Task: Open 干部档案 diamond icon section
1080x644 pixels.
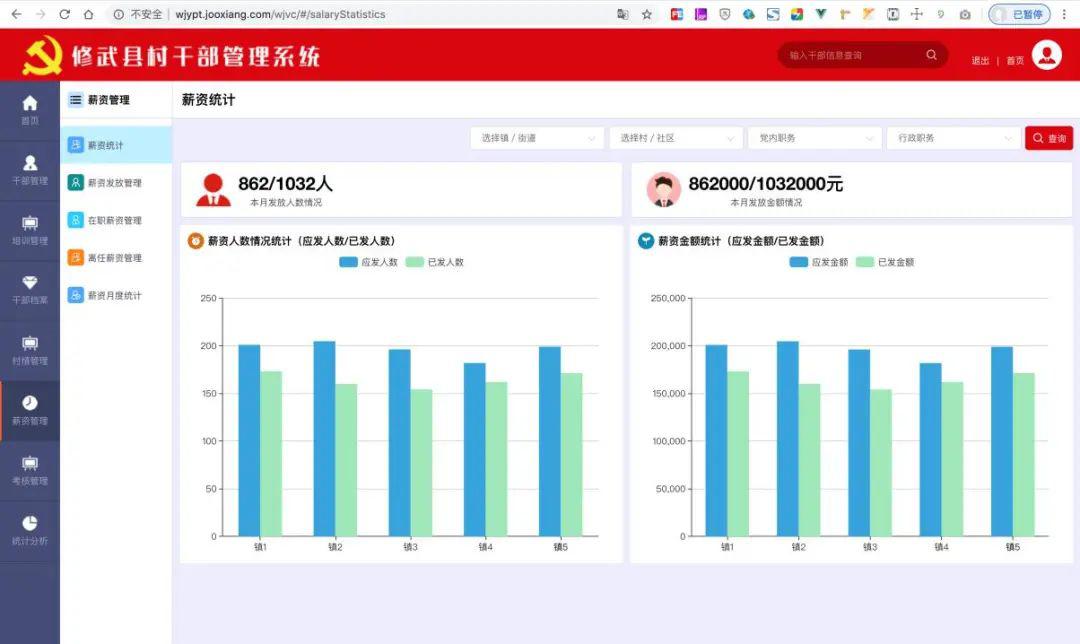Action: click(x=30, y=289)
